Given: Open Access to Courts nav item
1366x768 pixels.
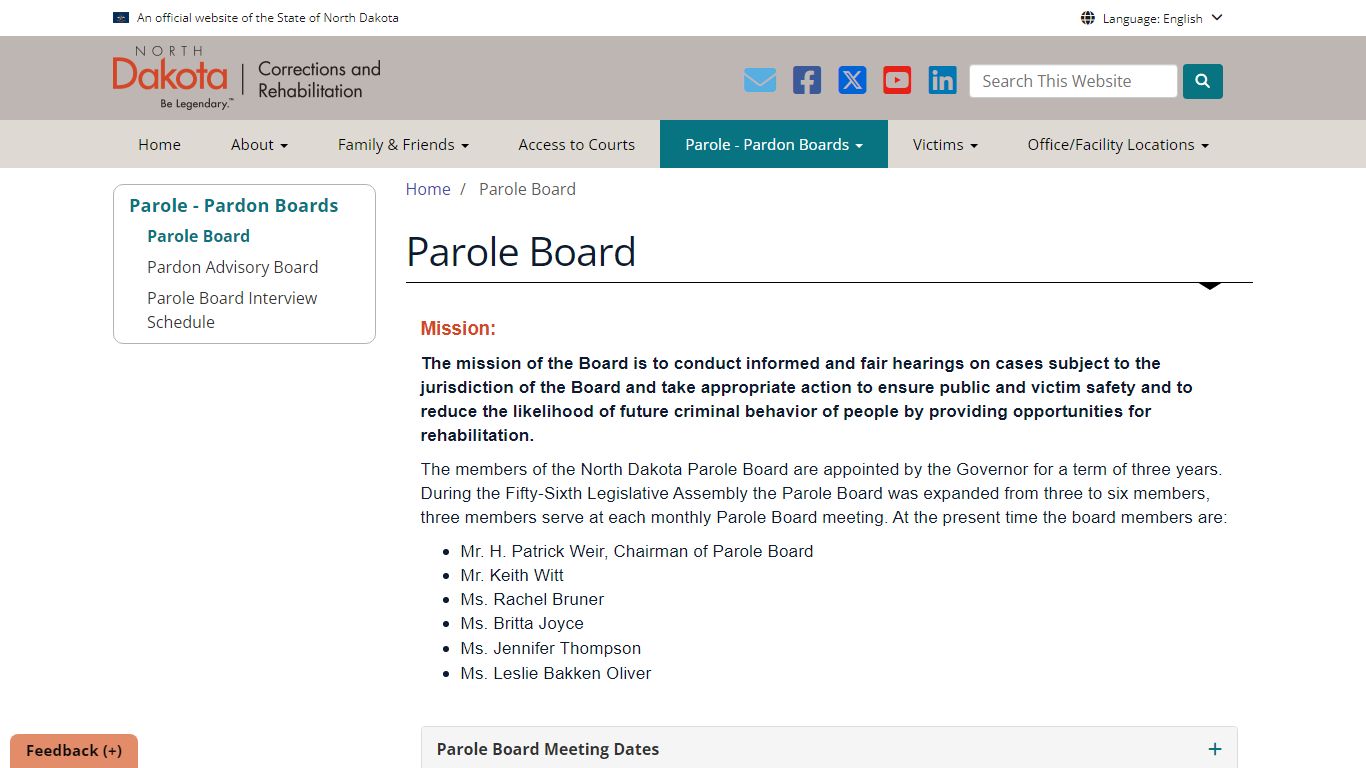Looking at the screenshot, I should (576, 144).
